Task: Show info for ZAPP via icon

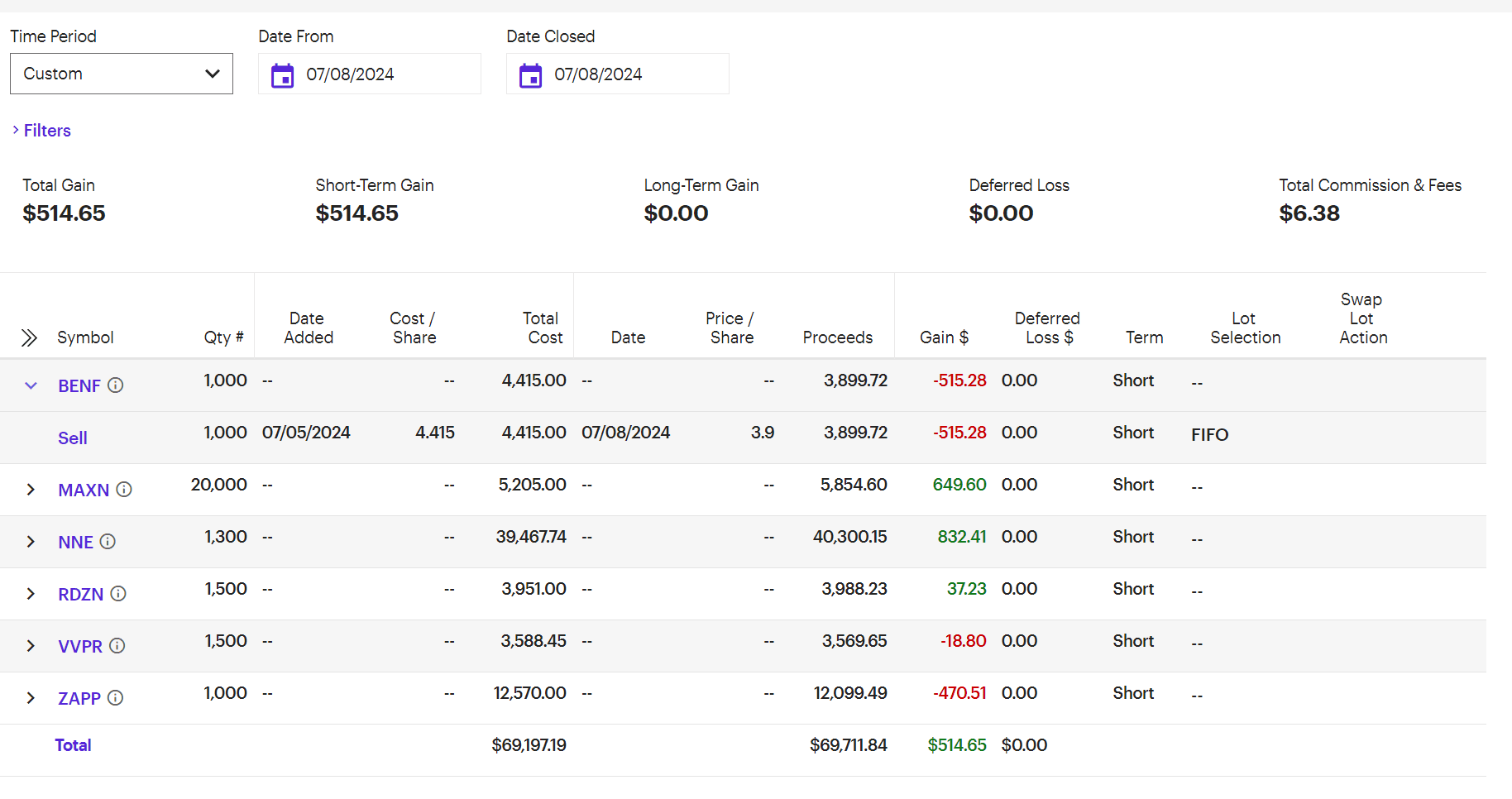Action: [116, 698]
